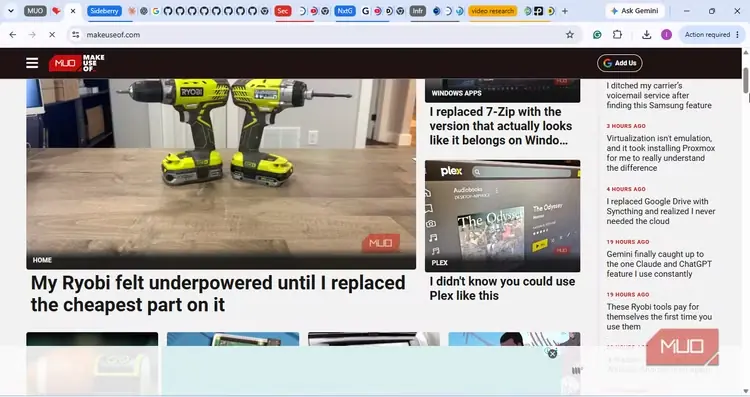Open the hamburger site menu
Viewport: 750px width, 397px height.
coord(32,63)
